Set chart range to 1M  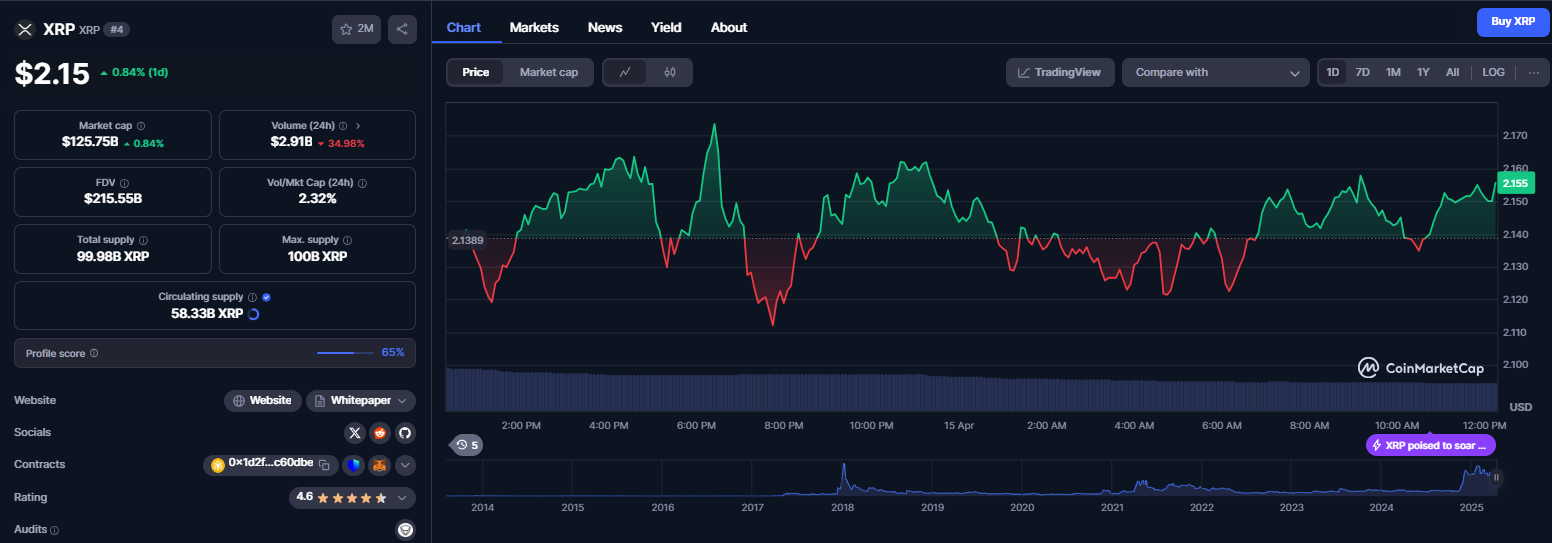1393,72
